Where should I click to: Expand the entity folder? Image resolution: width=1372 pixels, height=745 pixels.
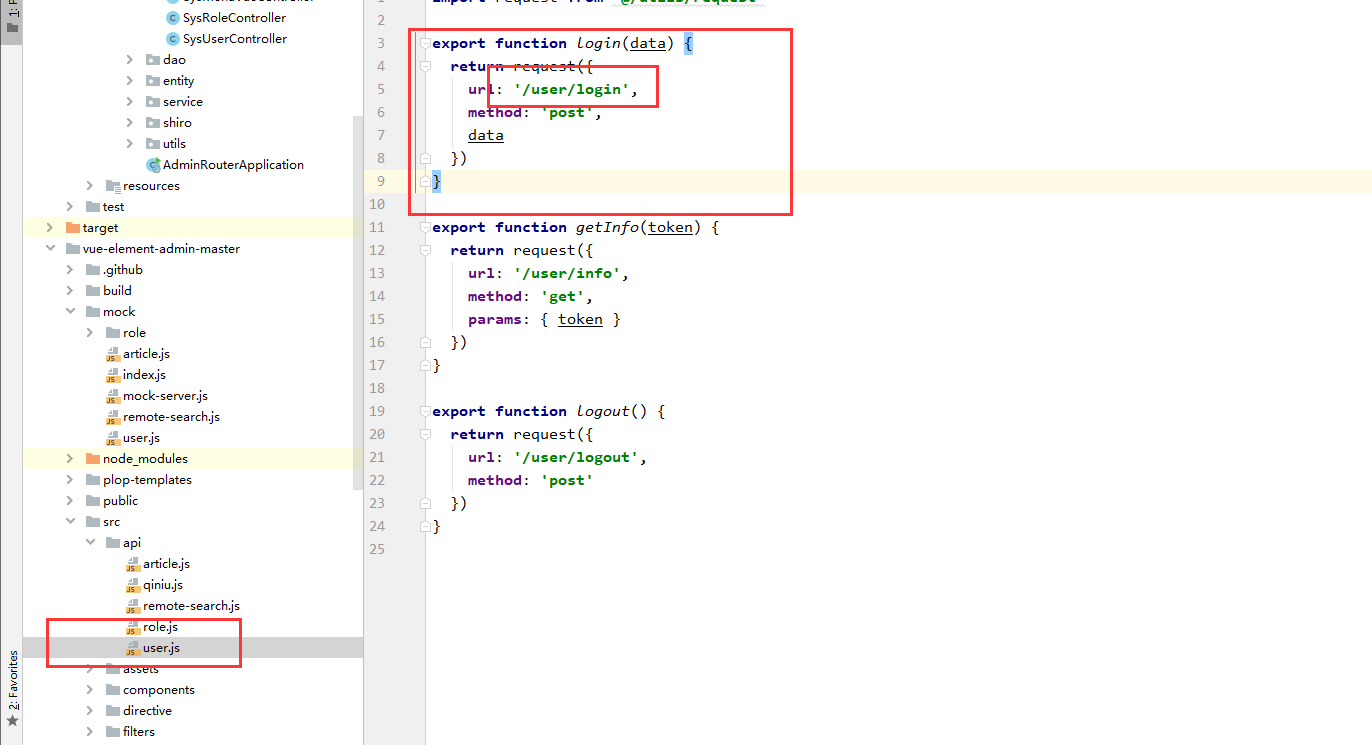click(130, 81)
